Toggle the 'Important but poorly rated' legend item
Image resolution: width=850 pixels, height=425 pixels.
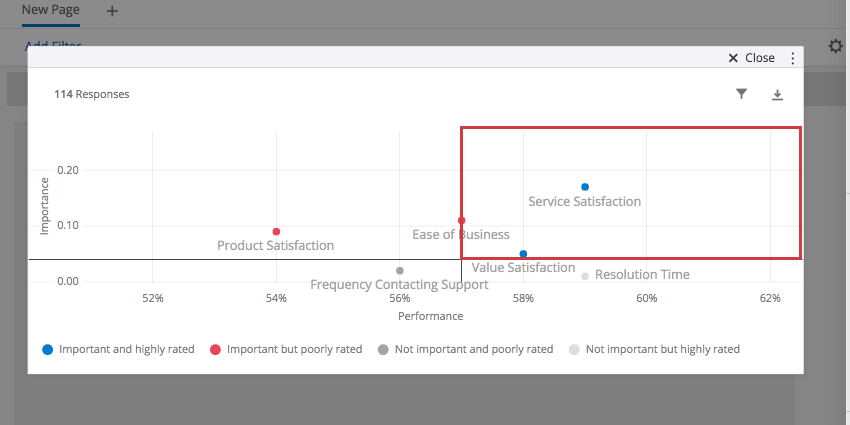(x=286, y=350)
